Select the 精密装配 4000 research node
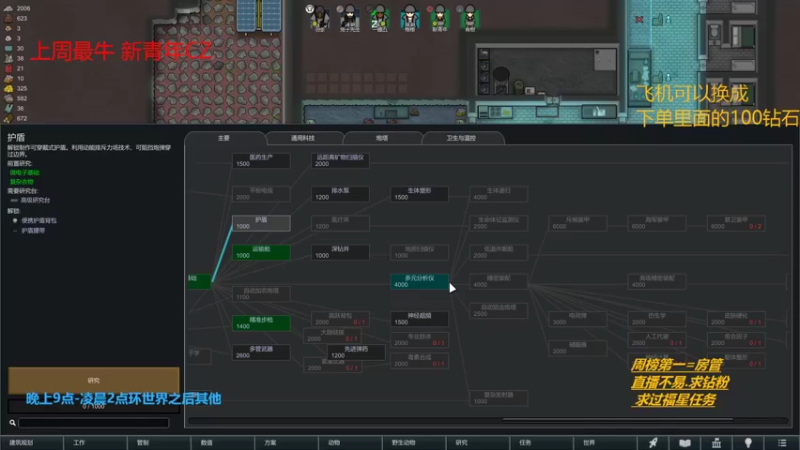The image size is (800, 450). click(498, 281)
